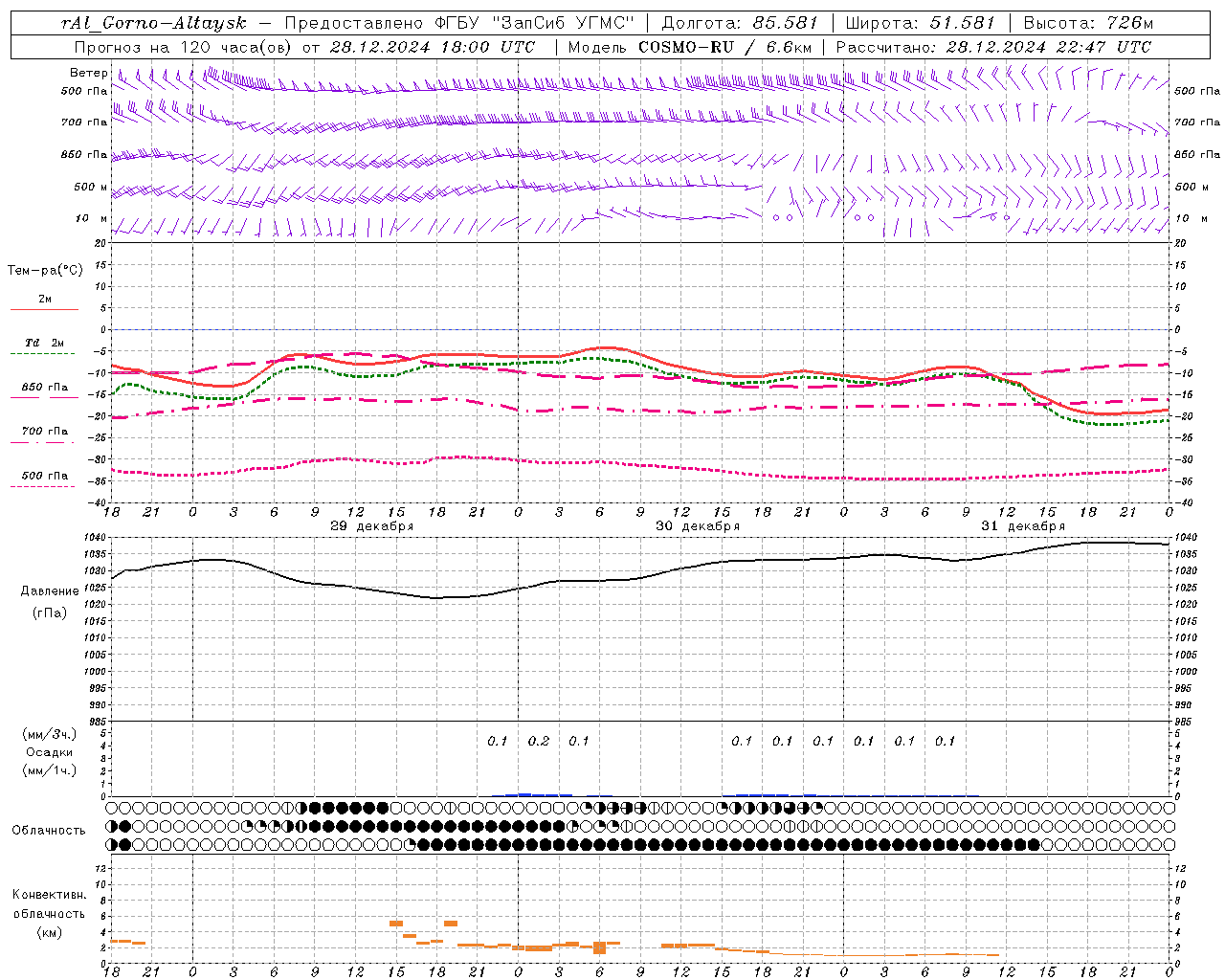Click the '700 гПа' temperature legend entry
Viewport: 1225px width, 980px height.
(45, 431)
